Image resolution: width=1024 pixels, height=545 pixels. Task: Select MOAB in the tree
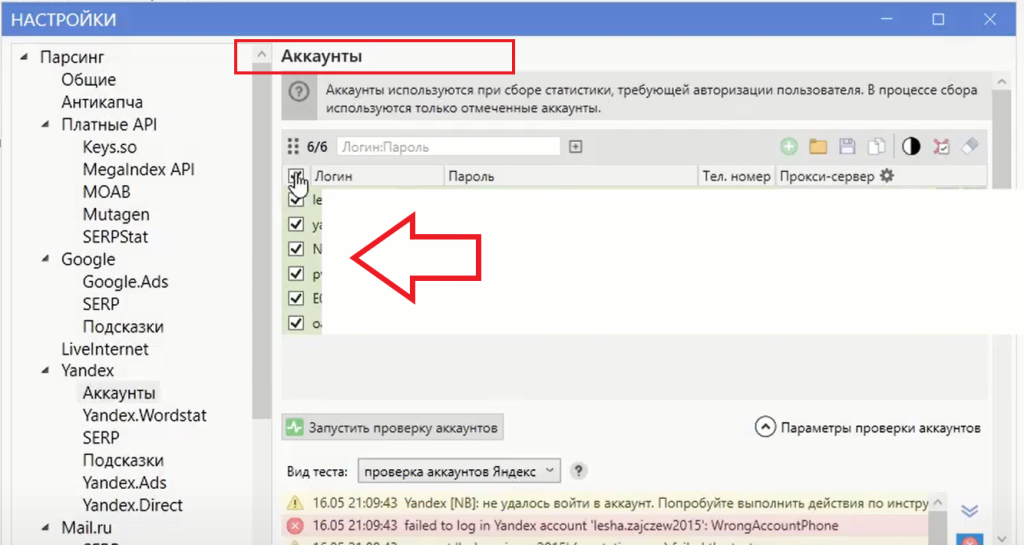click(106, 192)
